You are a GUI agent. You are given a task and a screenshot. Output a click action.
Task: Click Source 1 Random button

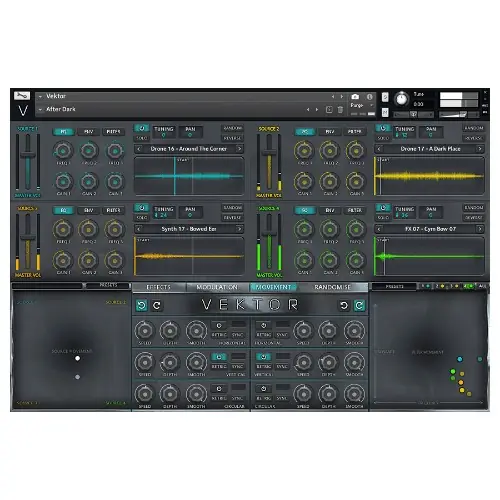(x=233, y=128)
